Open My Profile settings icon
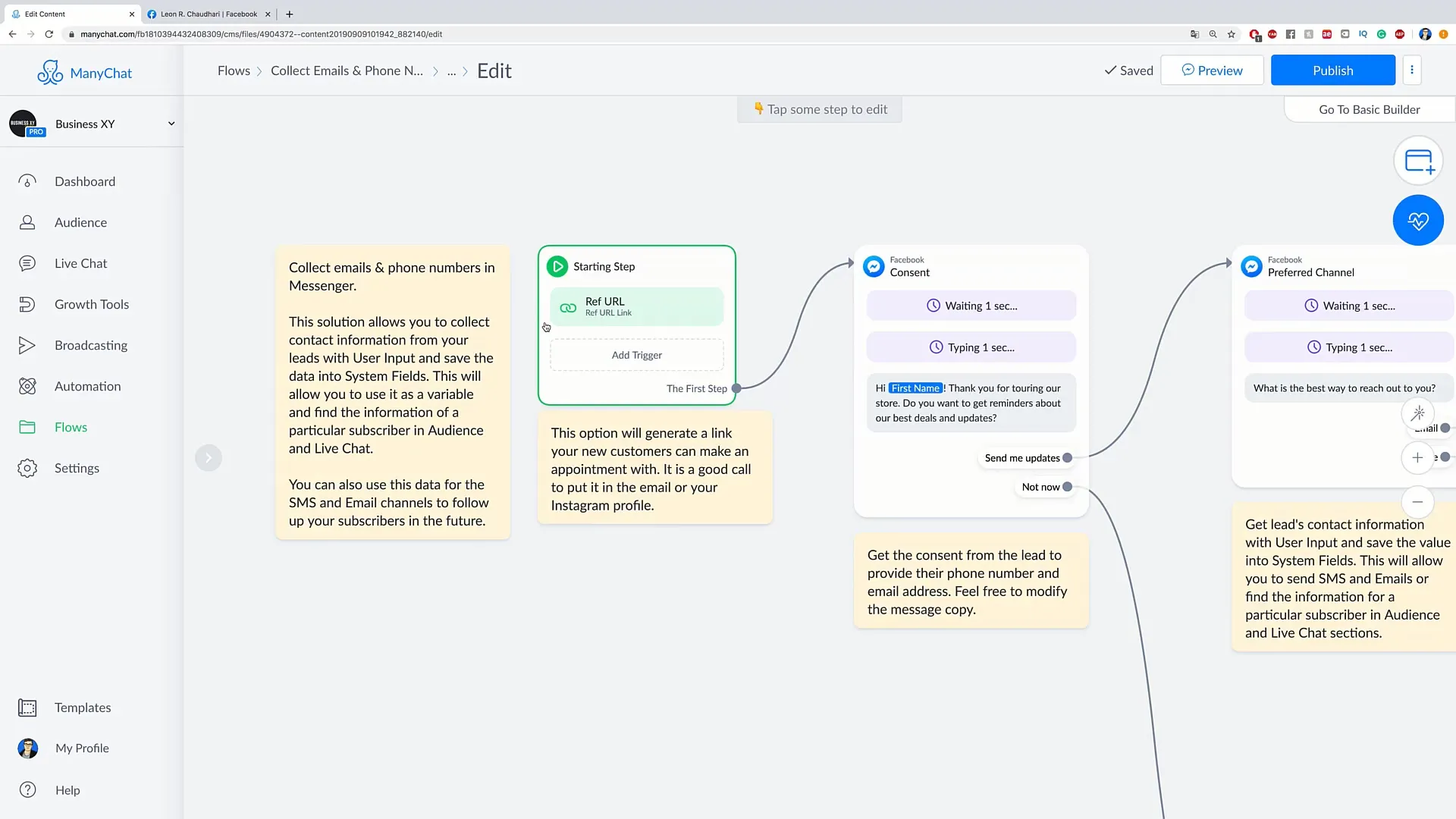The image size is (1456, 819). click(27, 748)
